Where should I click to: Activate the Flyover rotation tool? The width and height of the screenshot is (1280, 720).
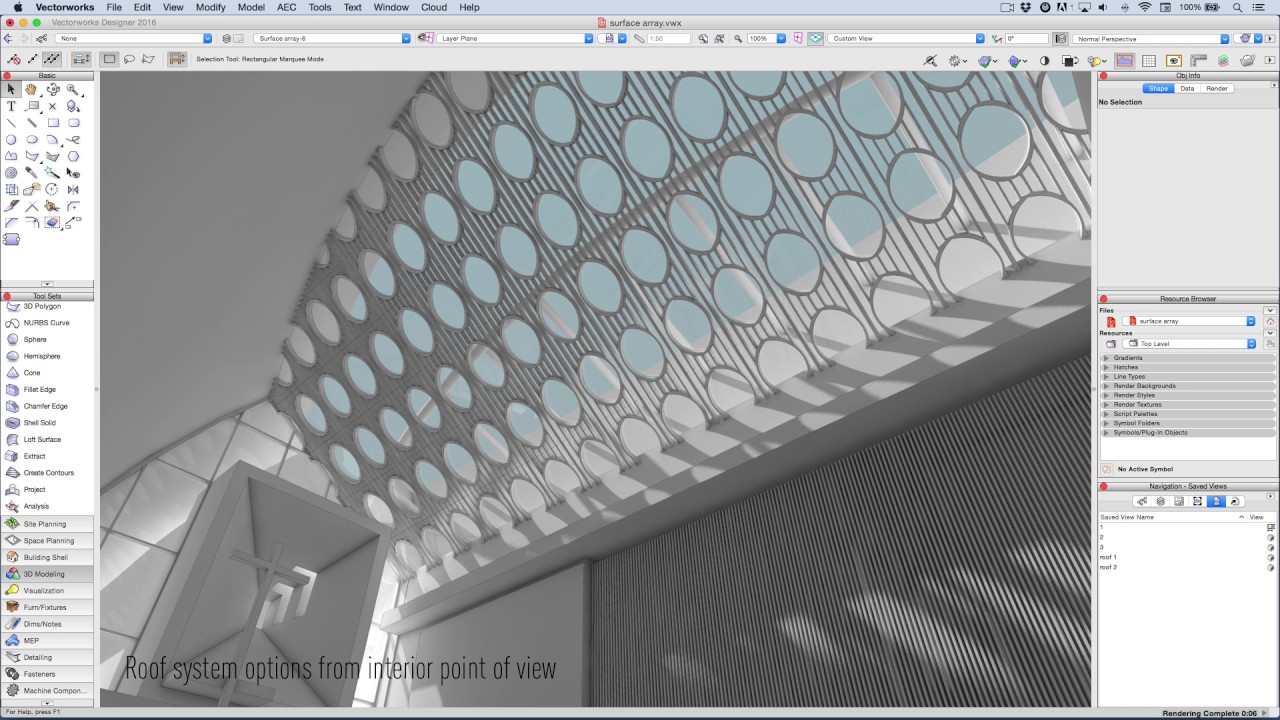click(54, 89)
